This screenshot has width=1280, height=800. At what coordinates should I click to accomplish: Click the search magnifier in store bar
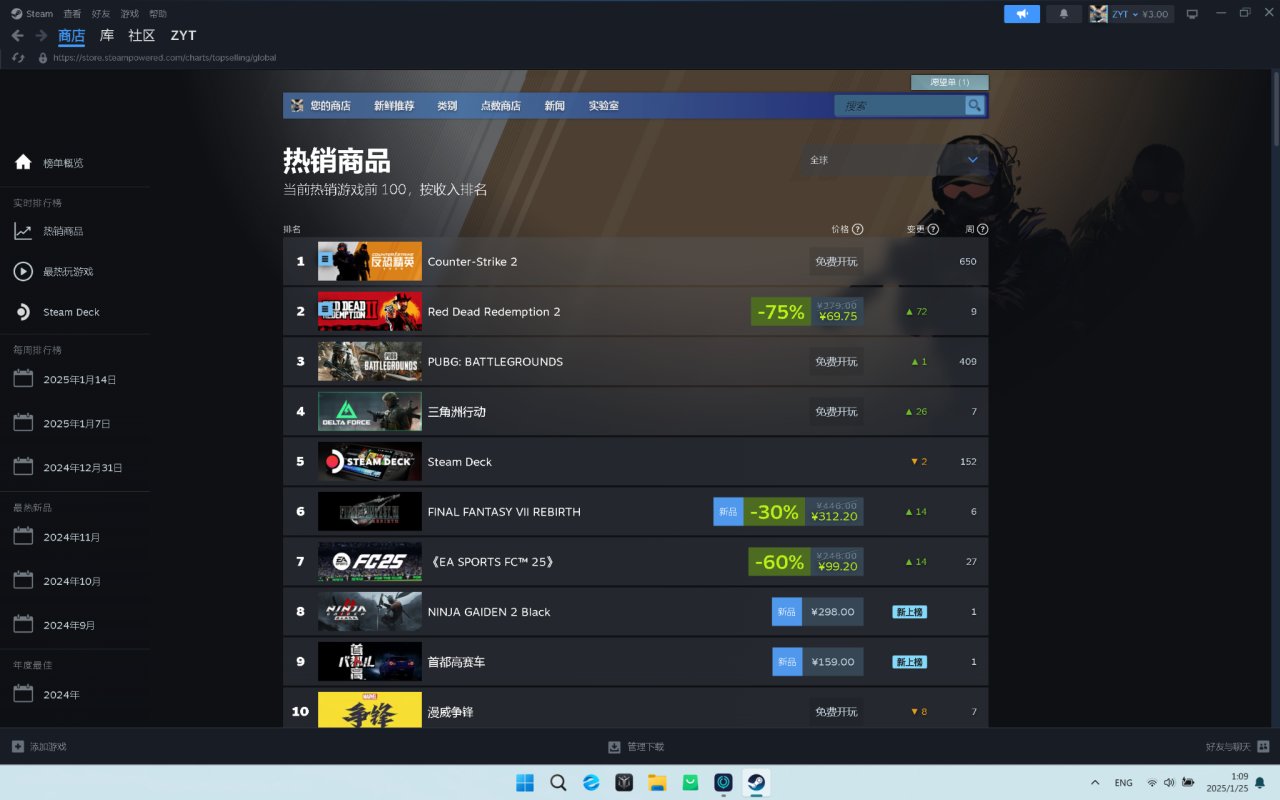974,105
